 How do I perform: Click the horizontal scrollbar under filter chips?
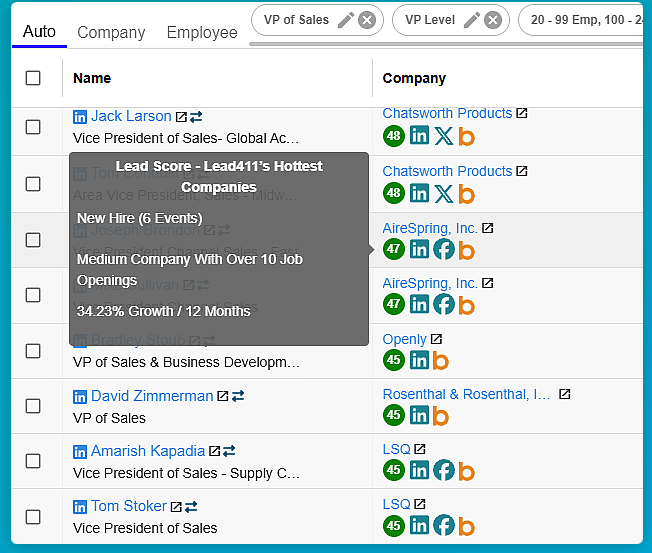click(446, 44)
